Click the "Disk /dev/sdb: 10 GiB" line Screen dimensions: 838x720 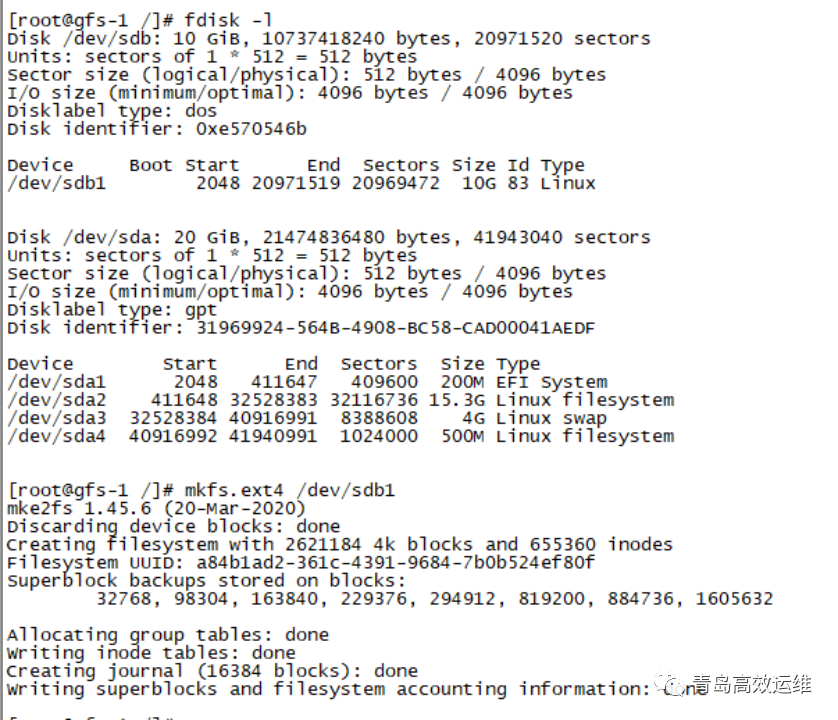tap(328, 39)
